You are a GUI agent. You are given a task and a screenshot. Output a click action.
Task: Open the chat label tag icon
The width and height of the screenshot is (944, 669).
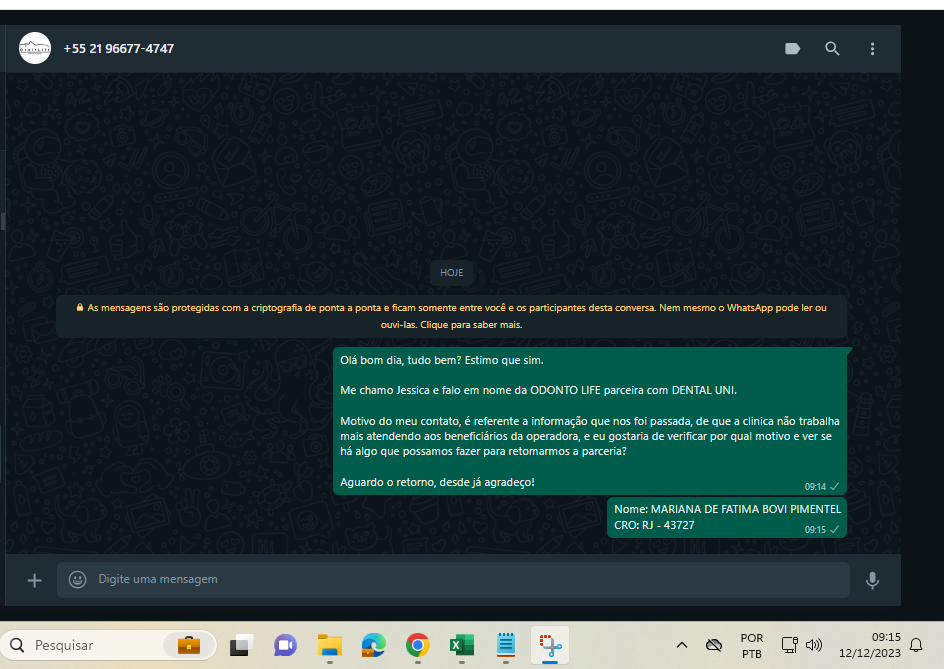pyautogui.click(x=792, y=49)
